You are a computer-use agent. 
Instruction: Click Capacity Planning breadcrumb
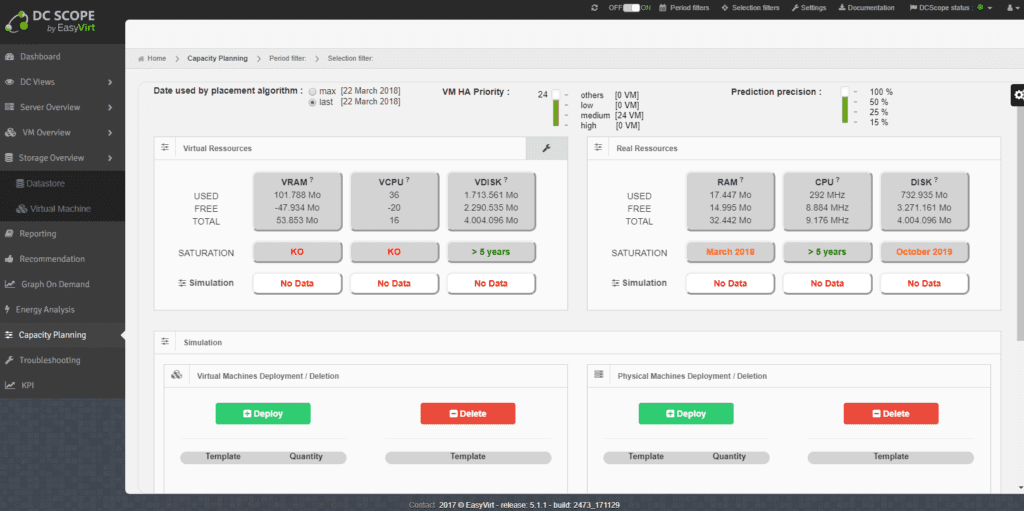(x=217, y=58)
